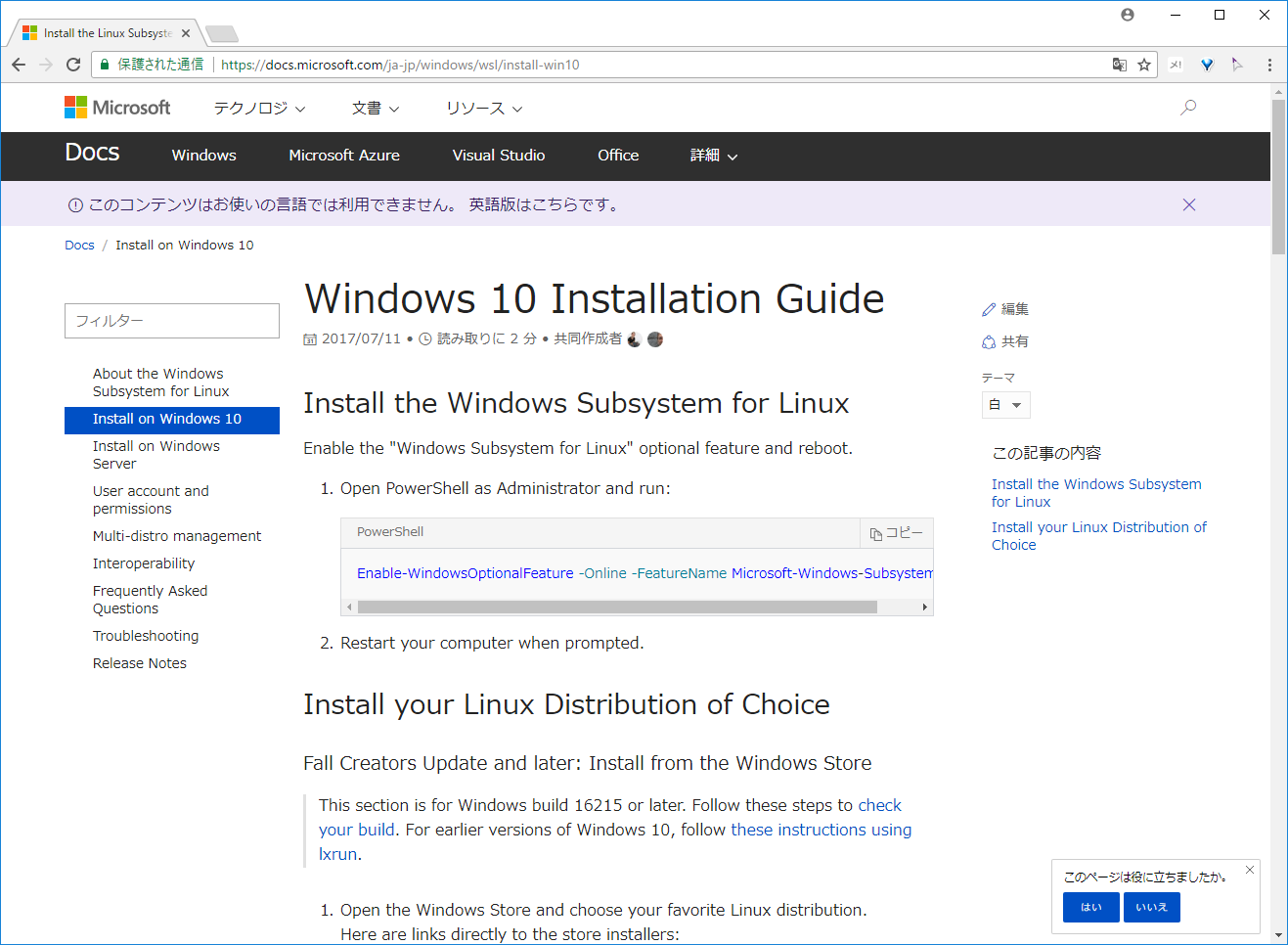This screenshot has height=945, width=1288.
Task: Bookmark this page with the star icon
Action: click(1144, 65)
